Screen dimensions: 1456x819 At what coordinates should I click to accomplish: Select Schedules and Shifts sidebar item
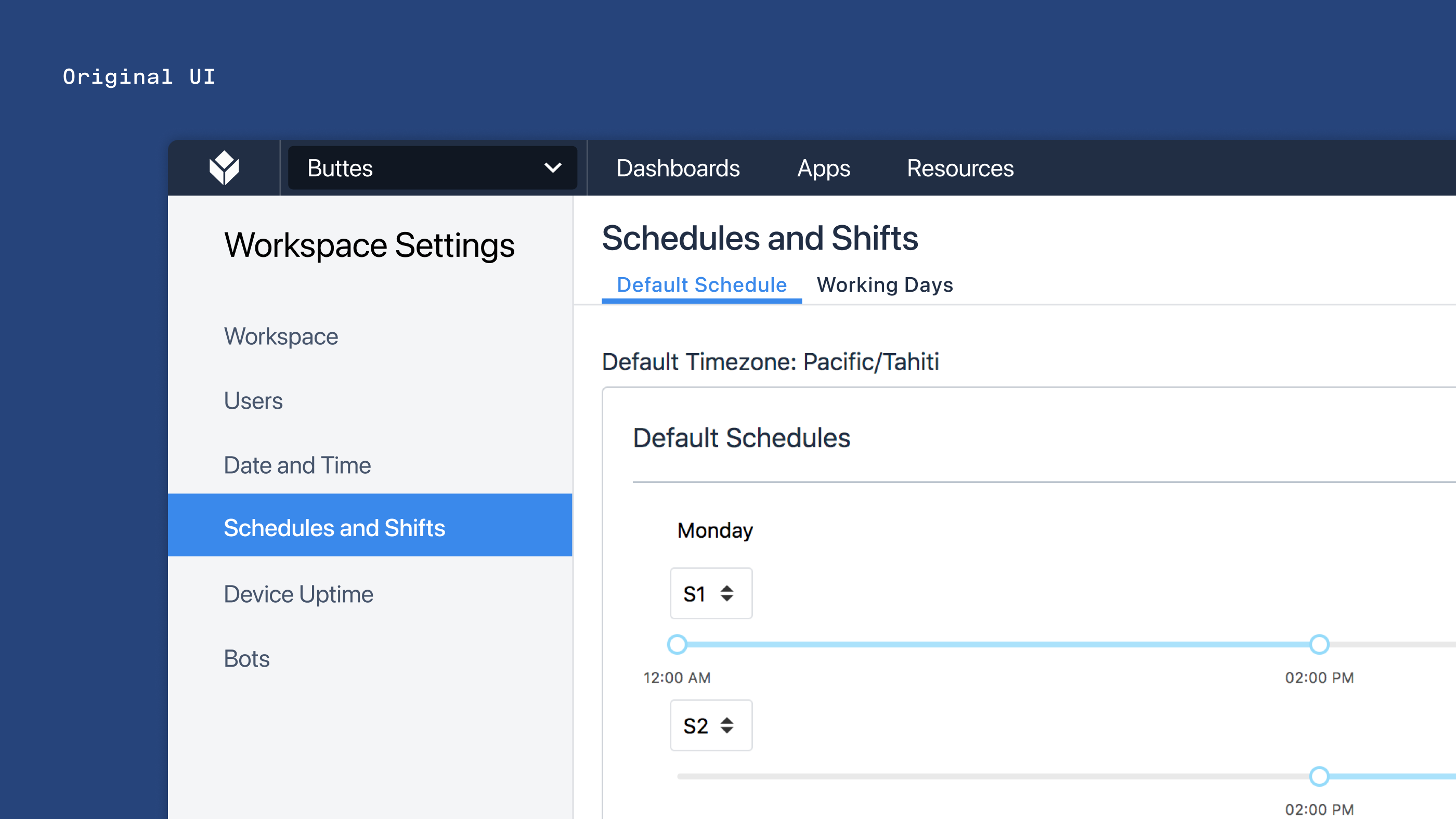coord(334,527)
